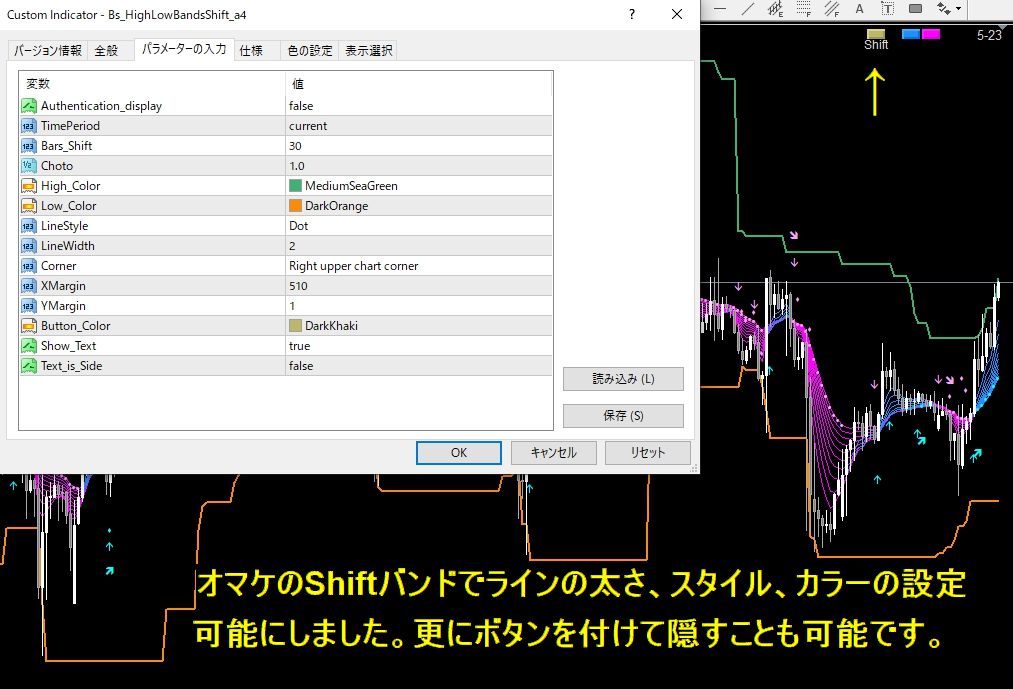The image size is (1013, 689).
Task: Select the Button_Color variable name
Action: coord(76,326)
